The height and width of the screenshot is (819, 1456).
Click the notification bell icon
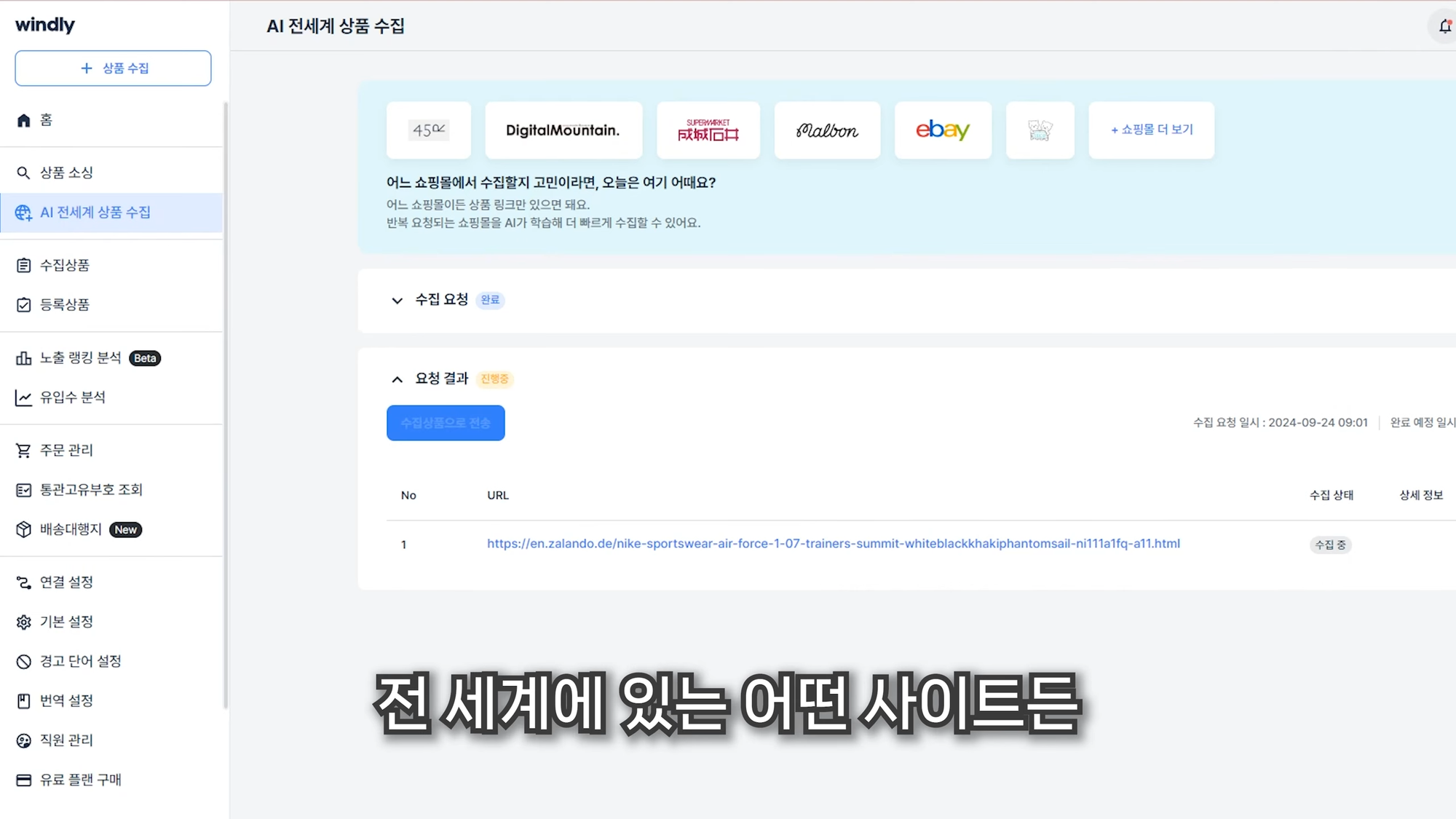point(1445,26)
